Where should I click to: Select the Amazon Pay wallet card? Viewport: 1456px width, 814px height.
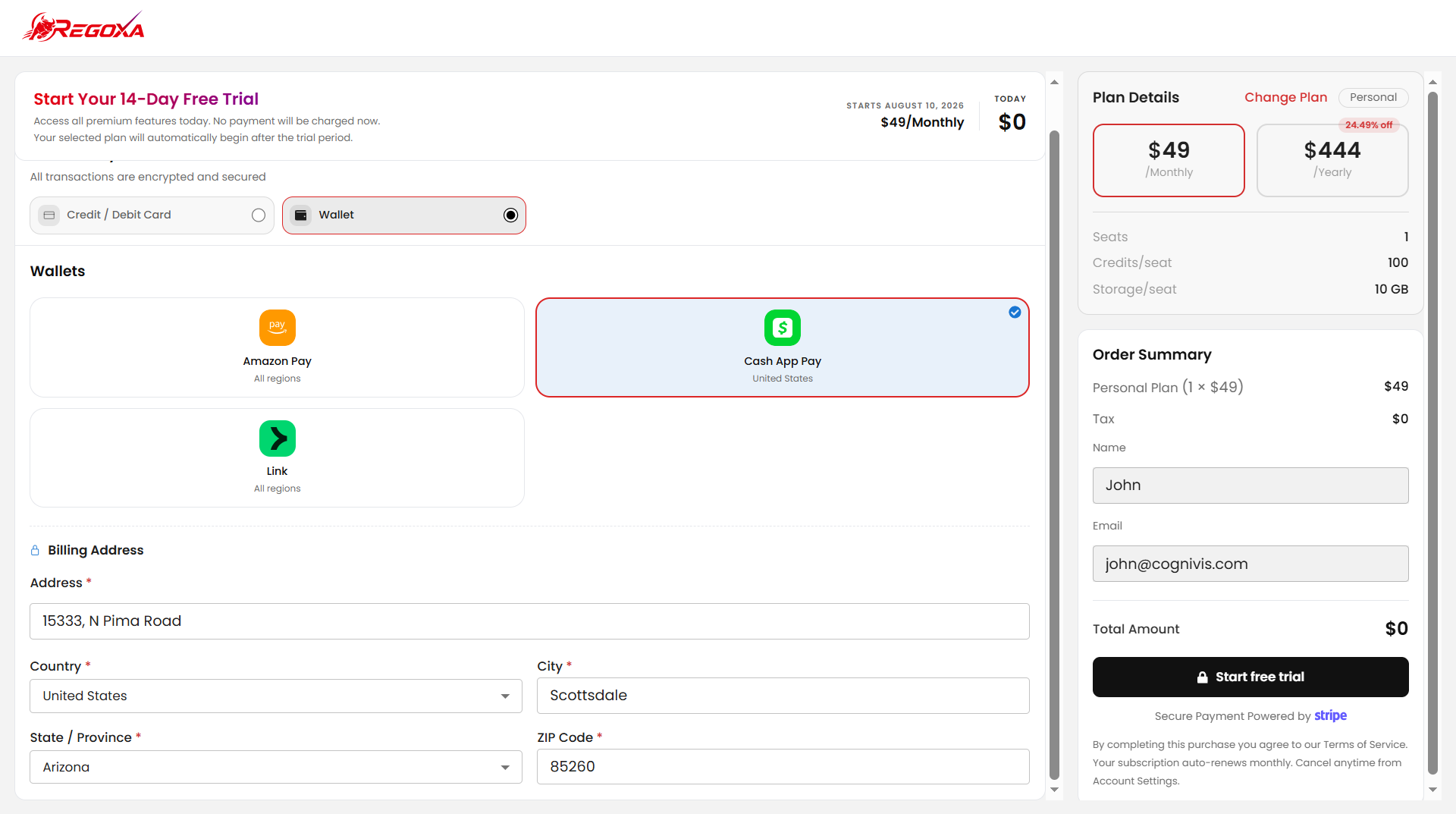point(277,347)
